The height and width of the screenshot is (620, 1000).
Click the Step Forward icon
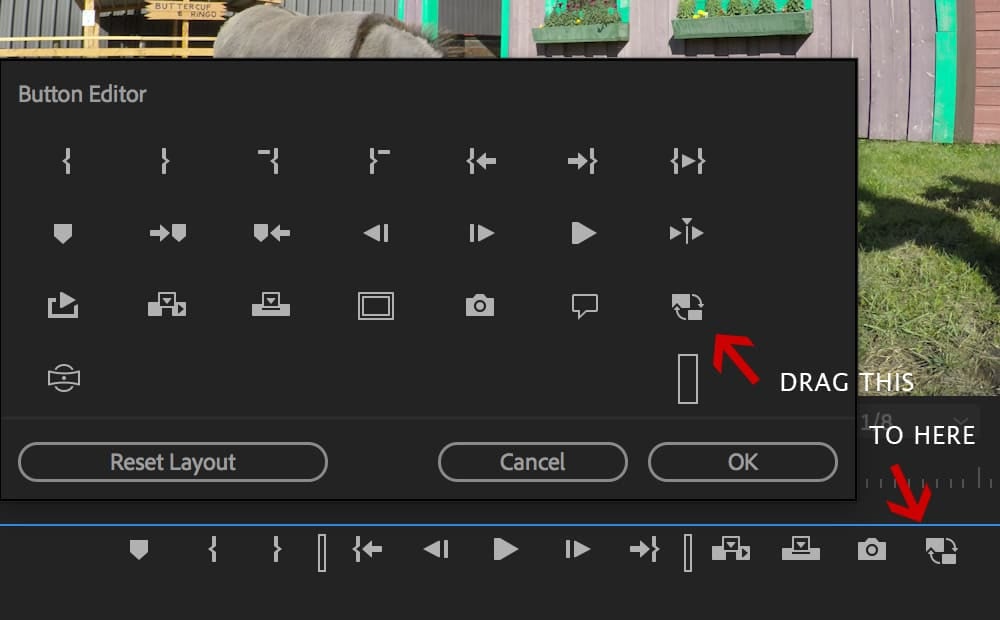click(x=480, y=232)
